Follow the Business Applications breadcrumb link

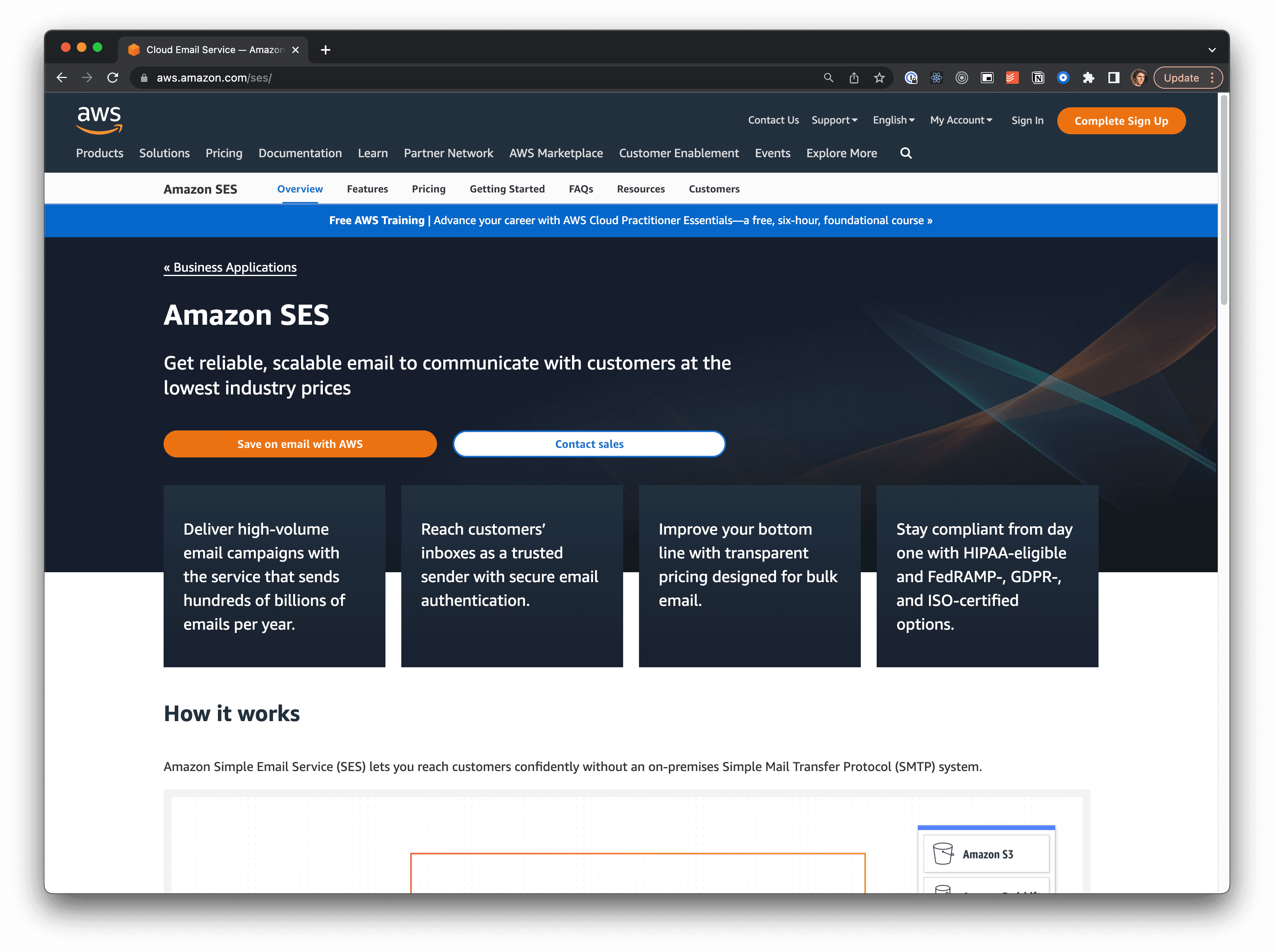[230, 267]
